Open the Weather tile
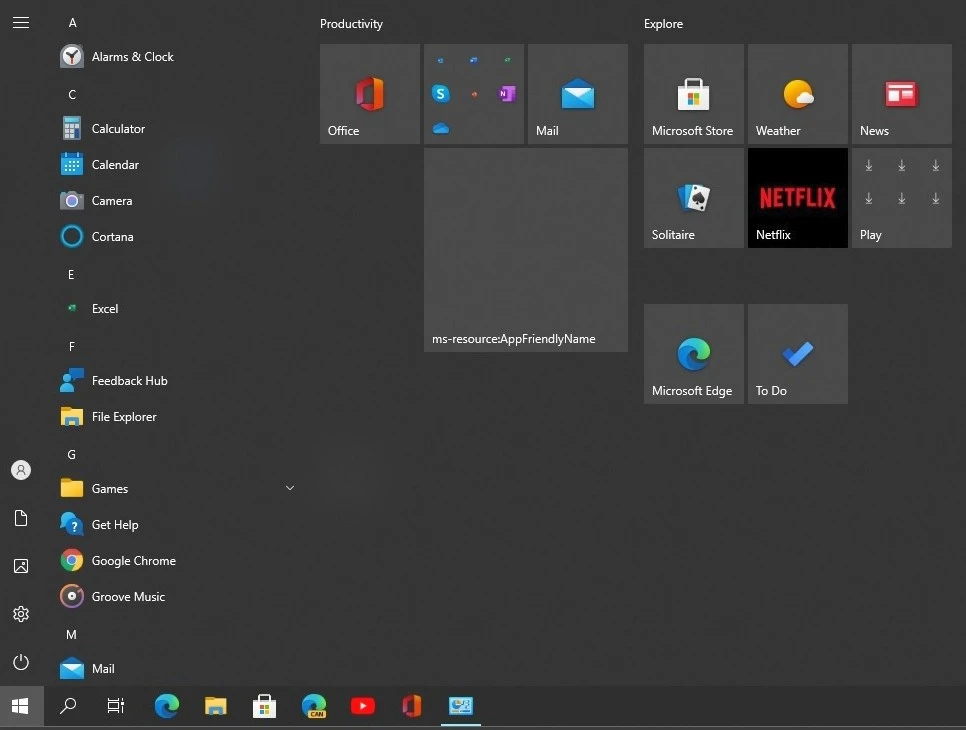Viewport: 966px width, 730px height. (797, 93)
